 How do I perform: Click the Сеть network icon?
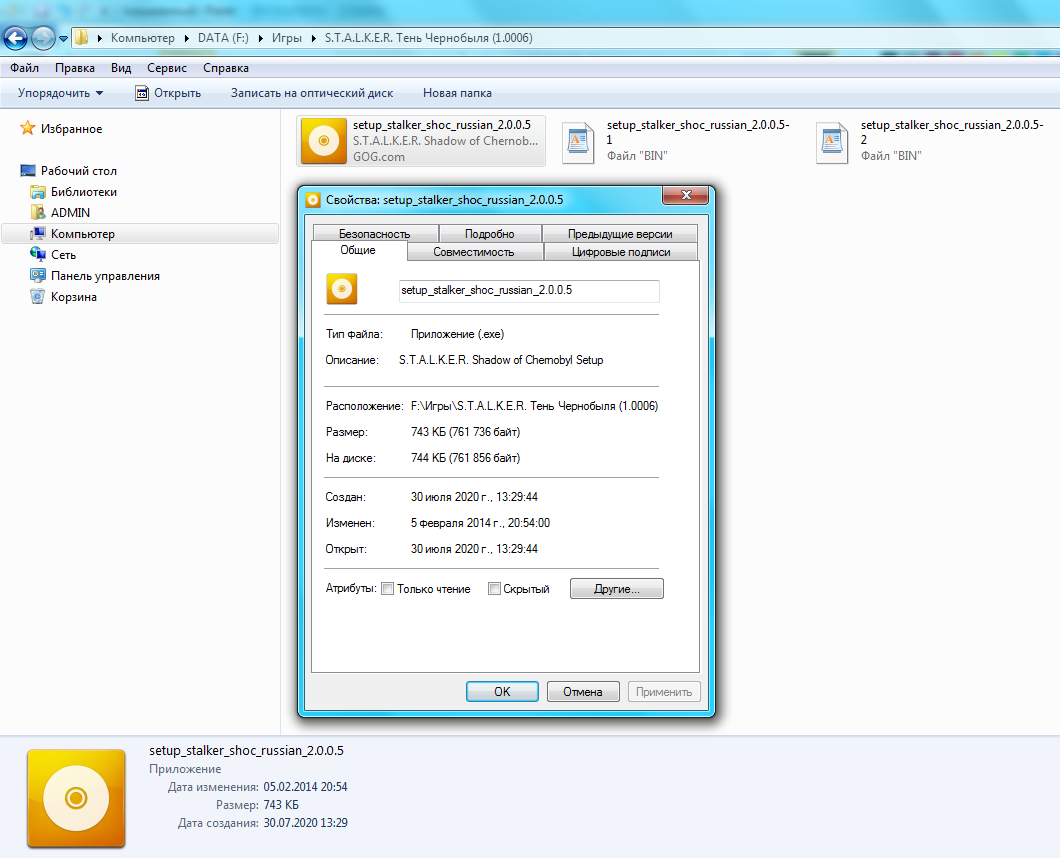click(x=37, y=254)
